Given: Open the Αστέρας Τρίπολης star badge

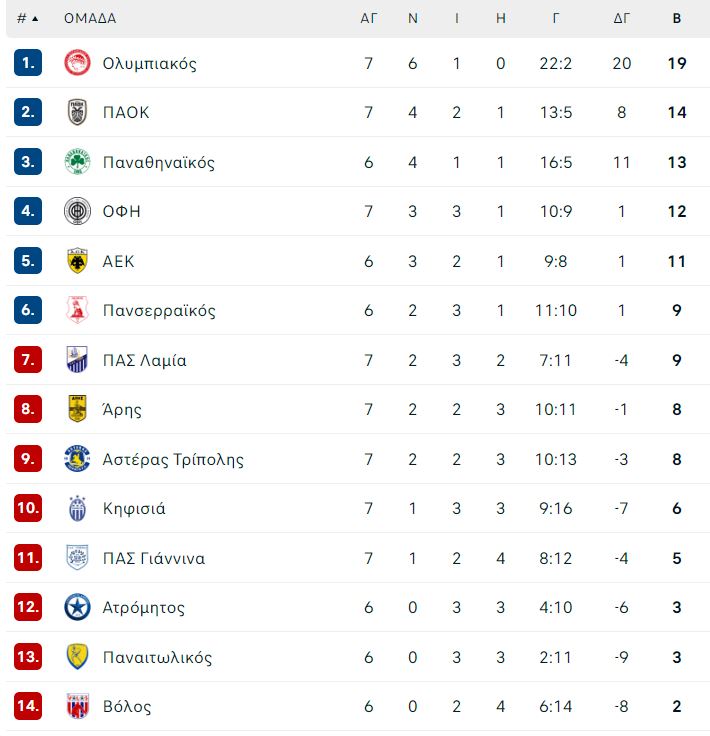Looking at the screenshot, I should click(x=77, y=459).
